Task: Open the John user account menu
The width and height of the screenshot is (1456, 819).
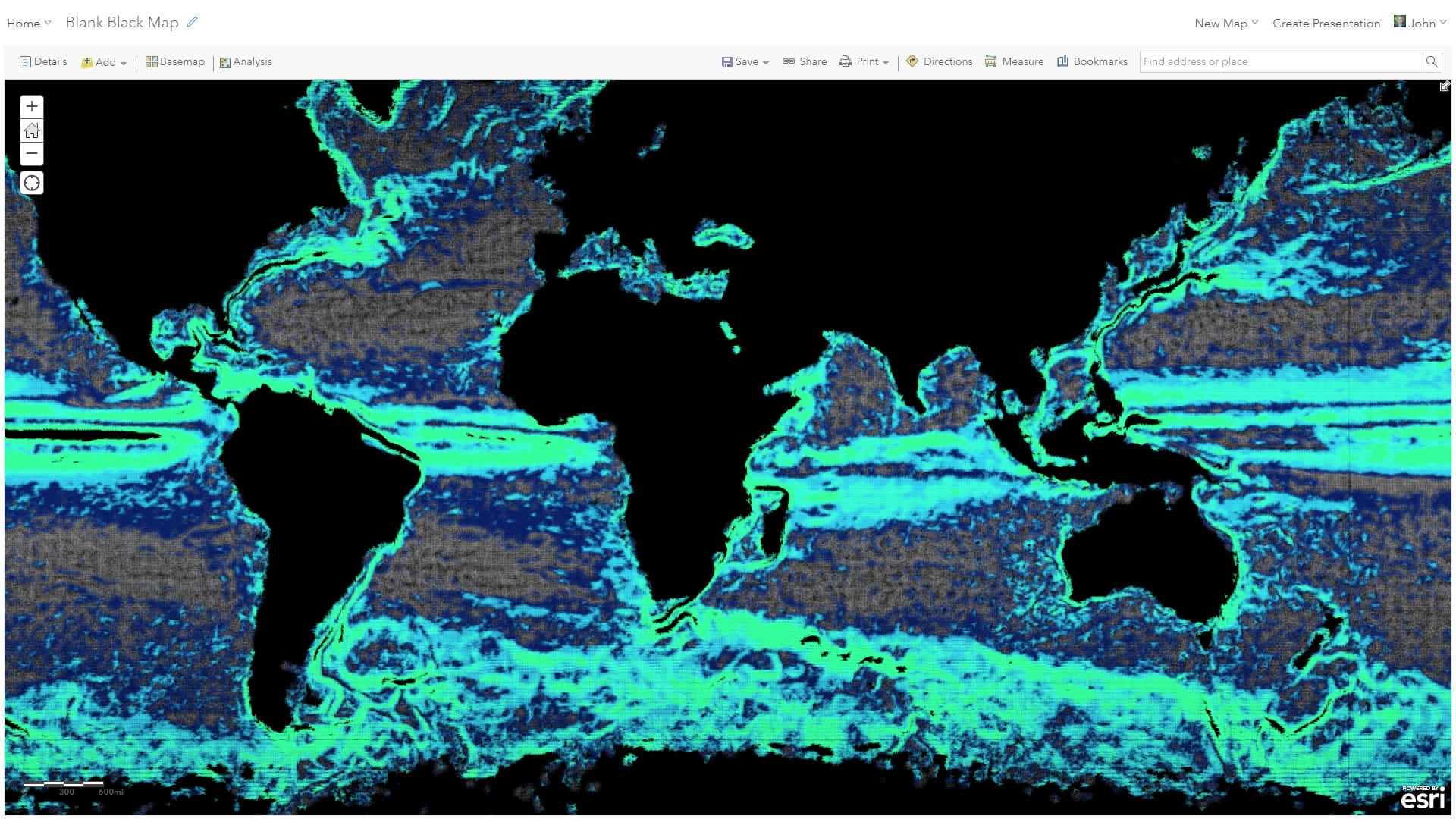Action: 1420,23
